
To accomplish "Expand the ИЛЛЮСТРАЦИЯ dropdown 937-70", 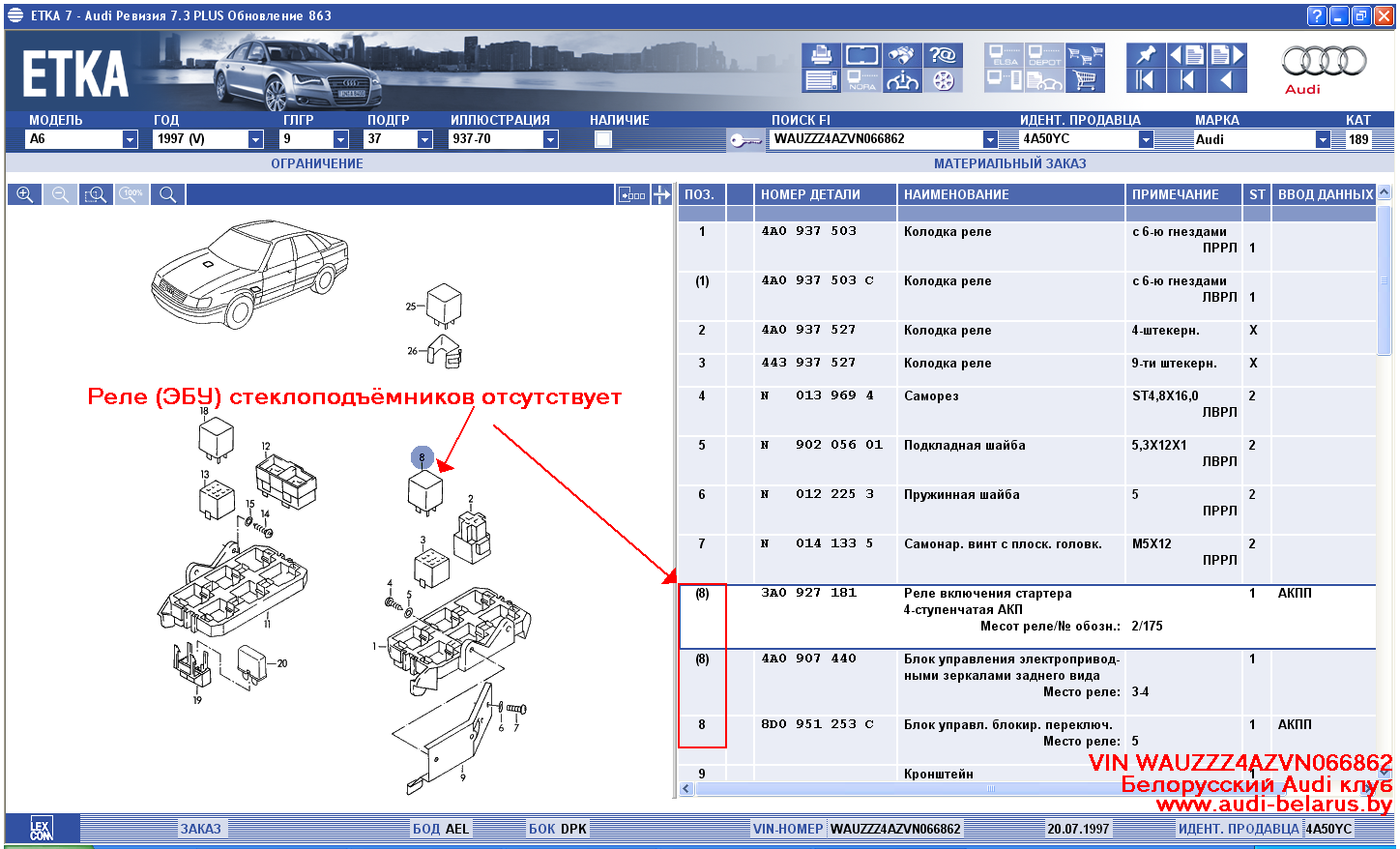I will click(550, 139).
